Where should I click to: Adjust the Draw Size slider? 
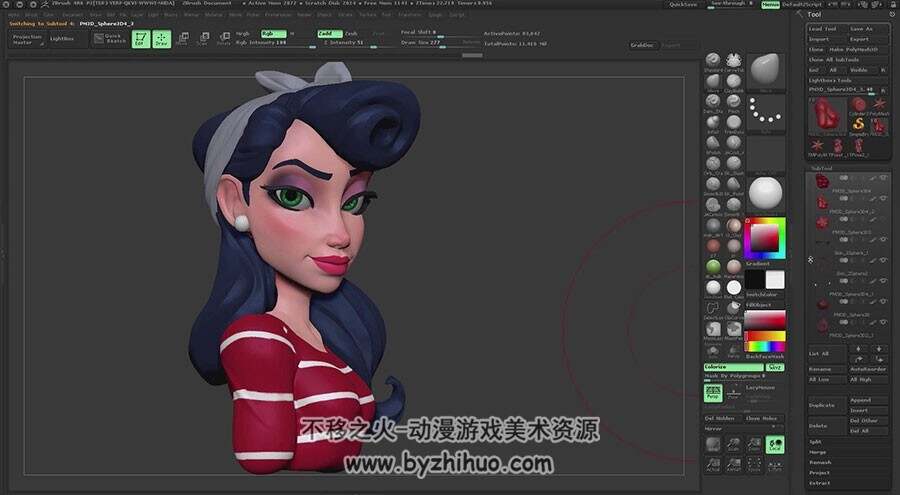coord(441,43)
